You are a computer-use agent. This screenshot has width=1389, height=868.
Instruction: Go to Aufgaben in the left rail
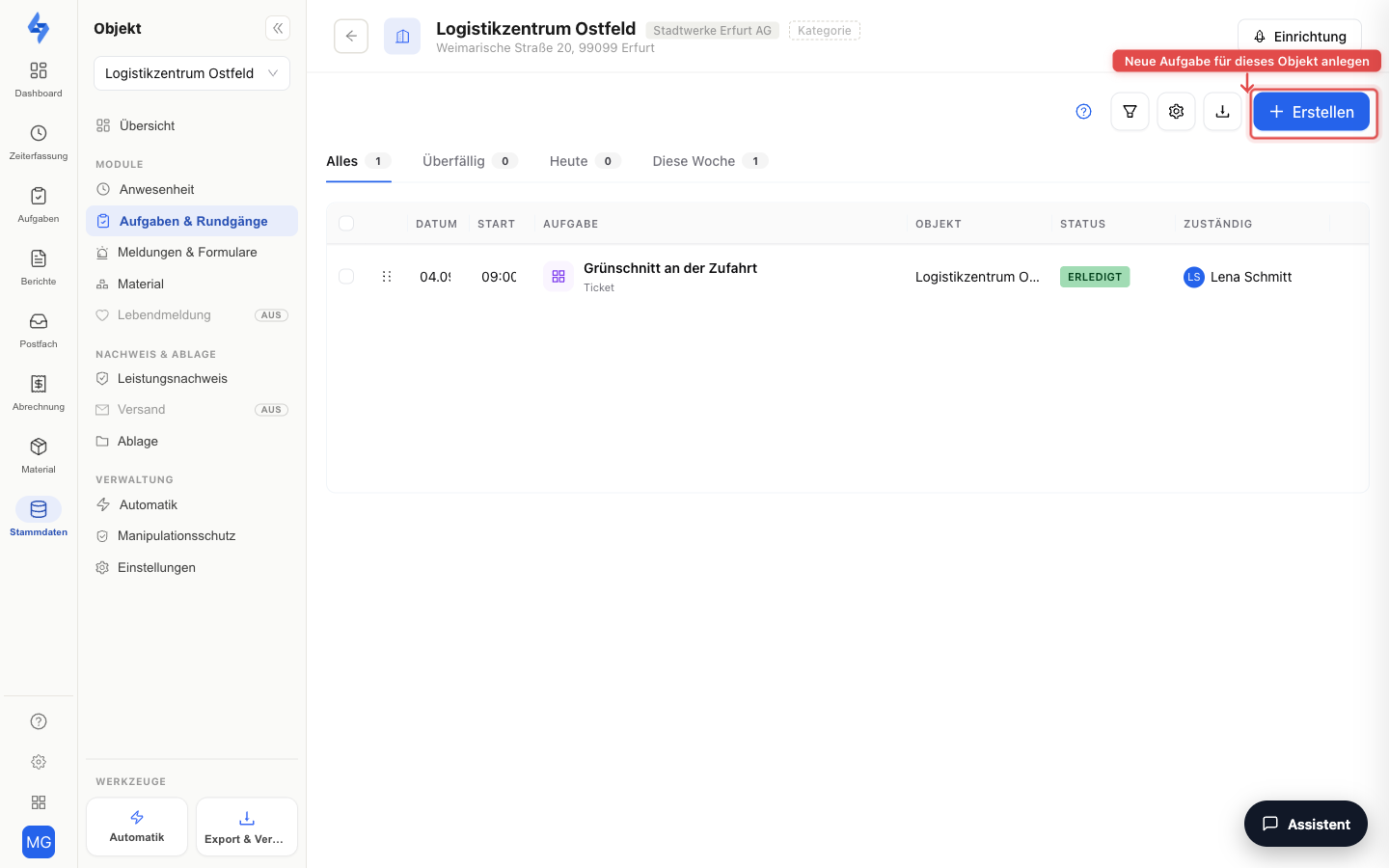pos(39,204)
